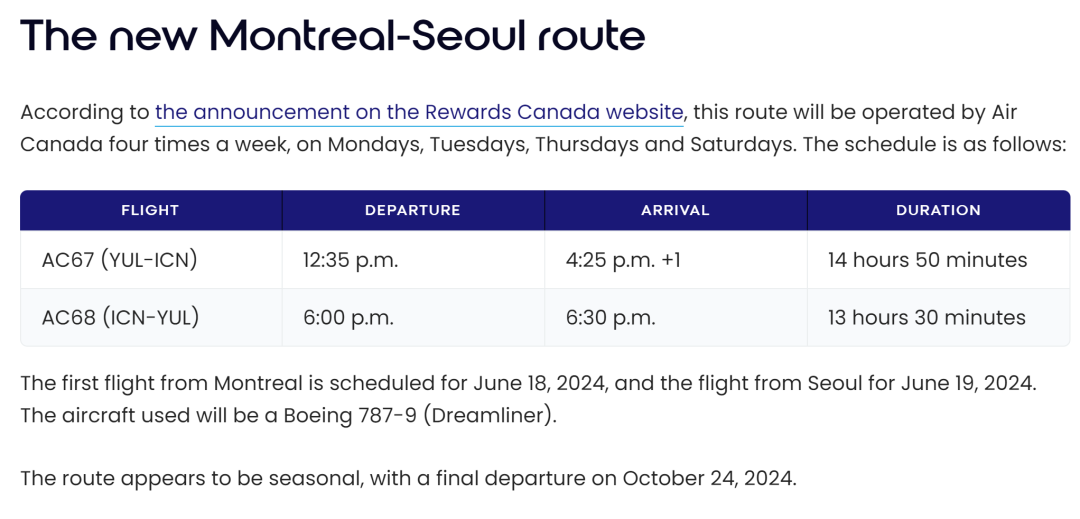
Task: Click the date October 24, 2024
Action: point(709,478)
